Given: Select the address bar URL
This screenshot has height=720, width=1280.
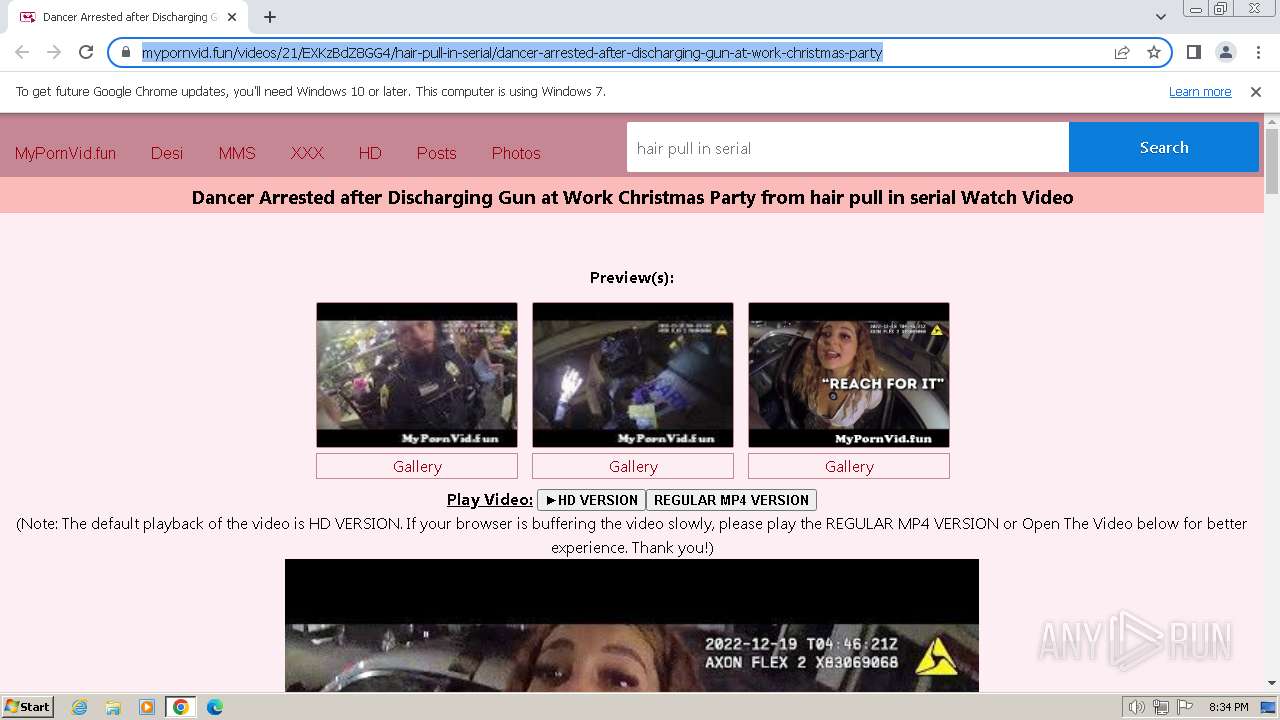Looking at the screenshot, I should click(x=512, y=52).
